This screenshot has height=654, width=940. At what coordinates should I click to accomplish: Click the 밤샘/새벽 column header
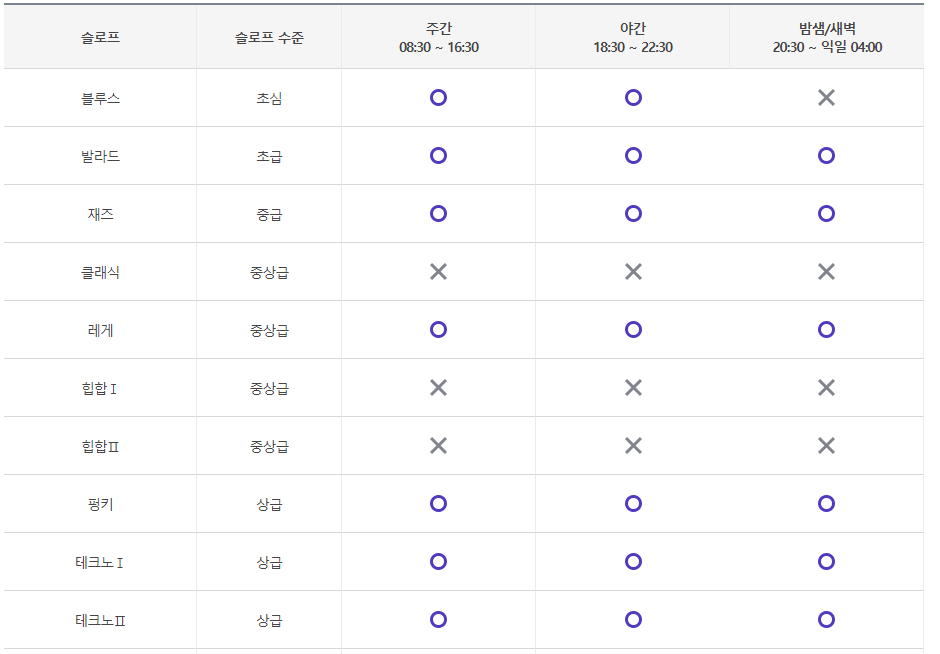pyautogui.click(x=826, y=38)
